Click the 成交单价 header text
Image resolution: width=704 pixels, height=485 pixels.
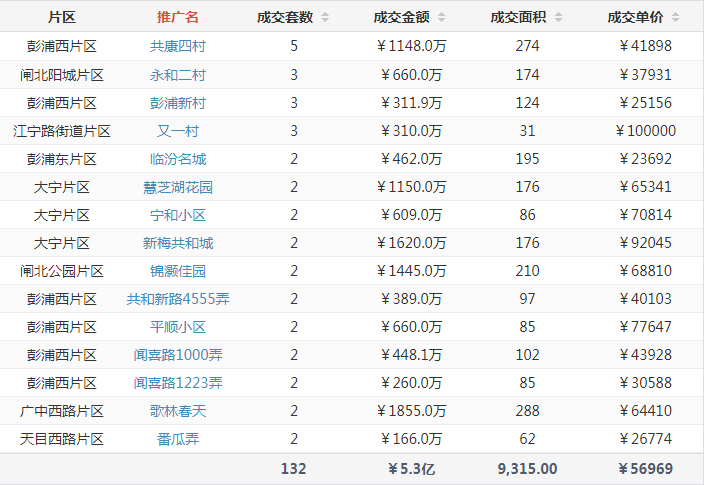(x=635, y=18)
